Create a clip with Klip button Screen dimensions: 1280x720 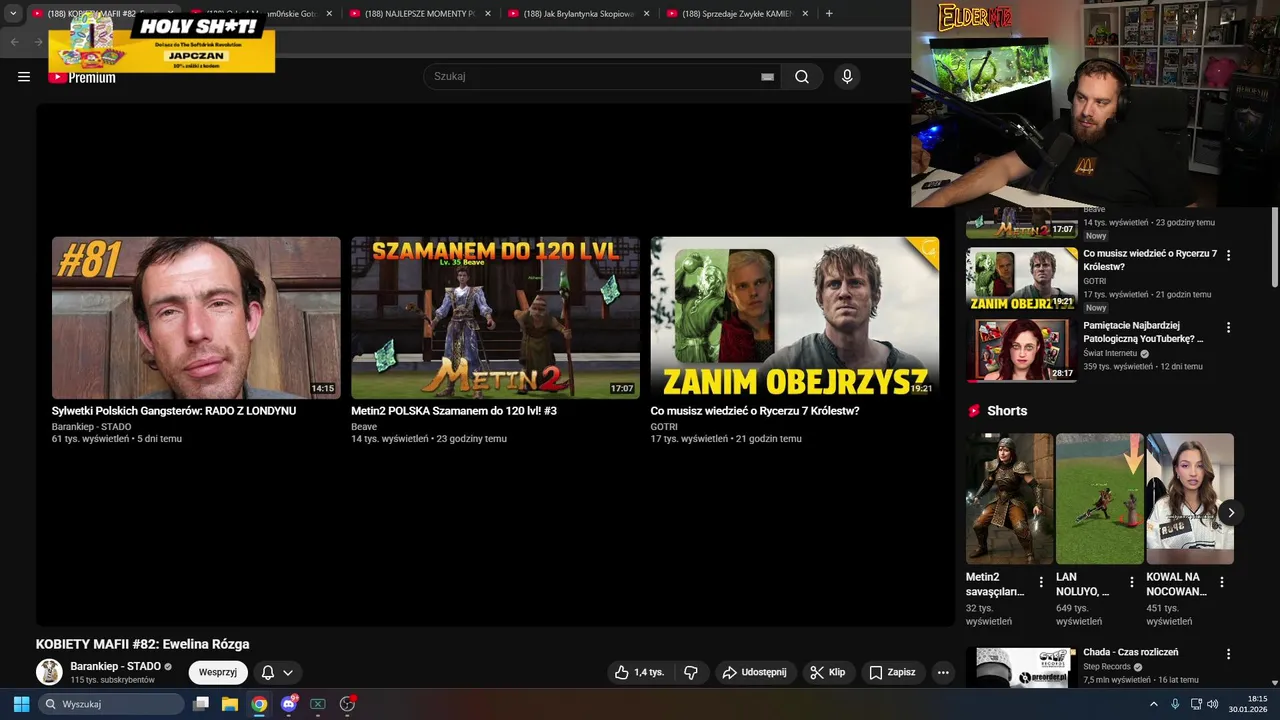tap(828, 673)
